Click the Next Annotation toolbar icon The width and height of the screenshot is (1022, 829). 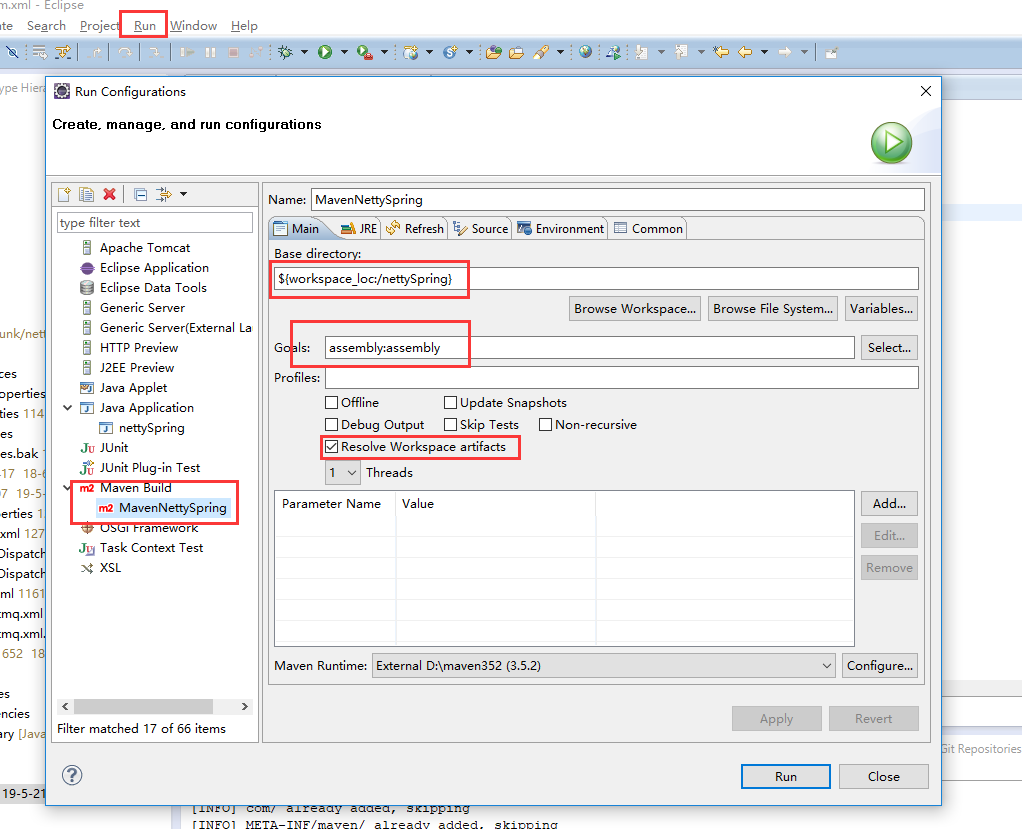[641, 52]
